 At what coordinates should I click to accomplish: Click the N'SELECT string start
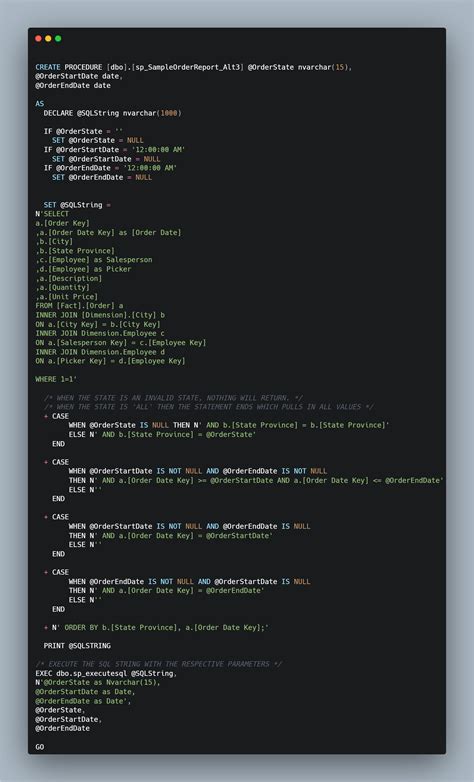52,214
